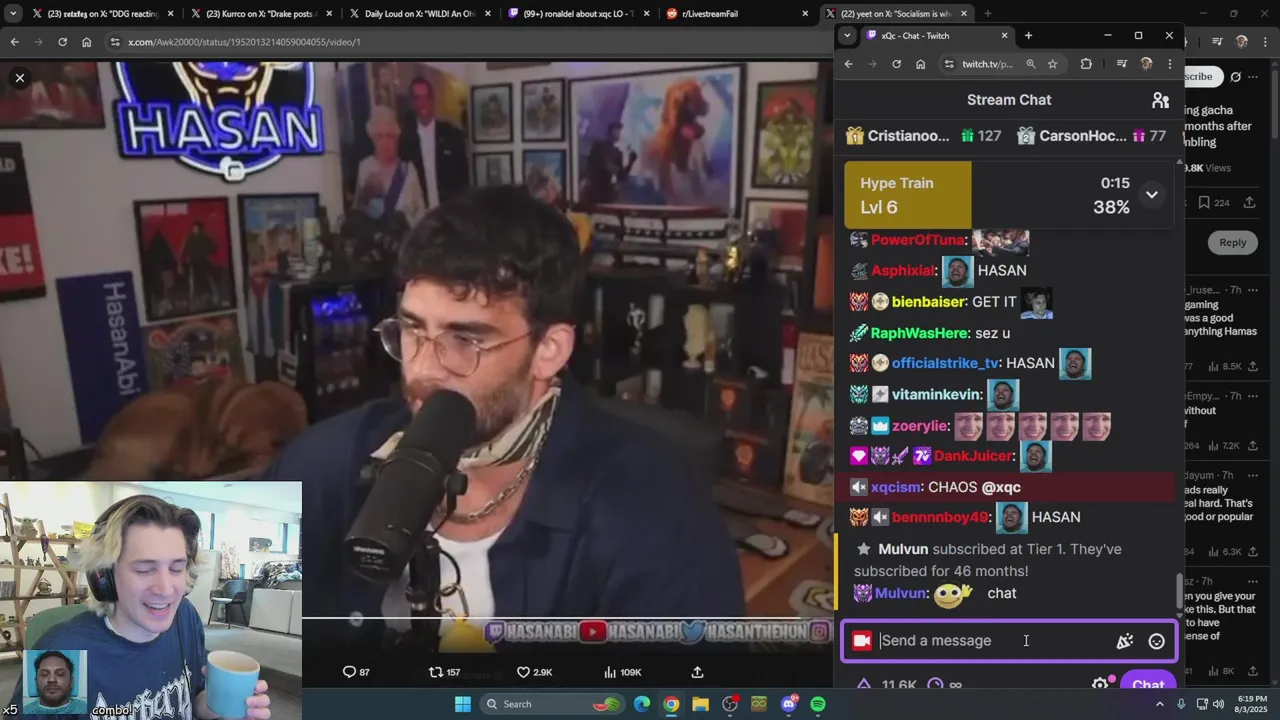Open zoerylie's user card in chat

[920, 426]
